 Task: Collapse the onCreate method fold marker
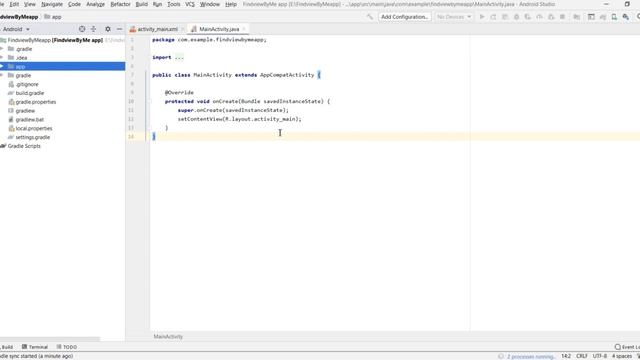pyautogui.click(x=149, y=101)
